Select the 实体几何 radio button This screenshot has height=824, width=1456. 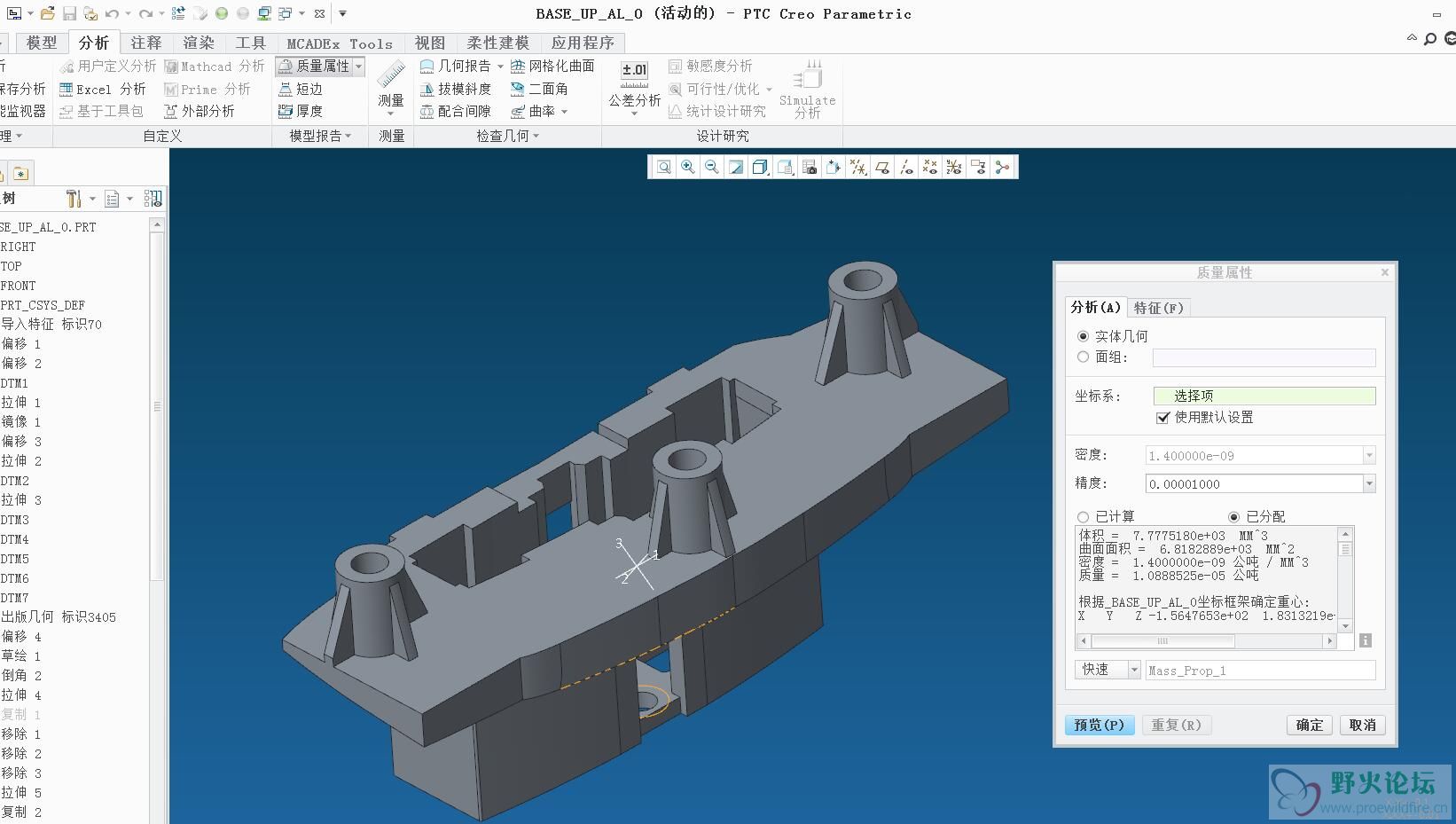(x=1083, y=336)
